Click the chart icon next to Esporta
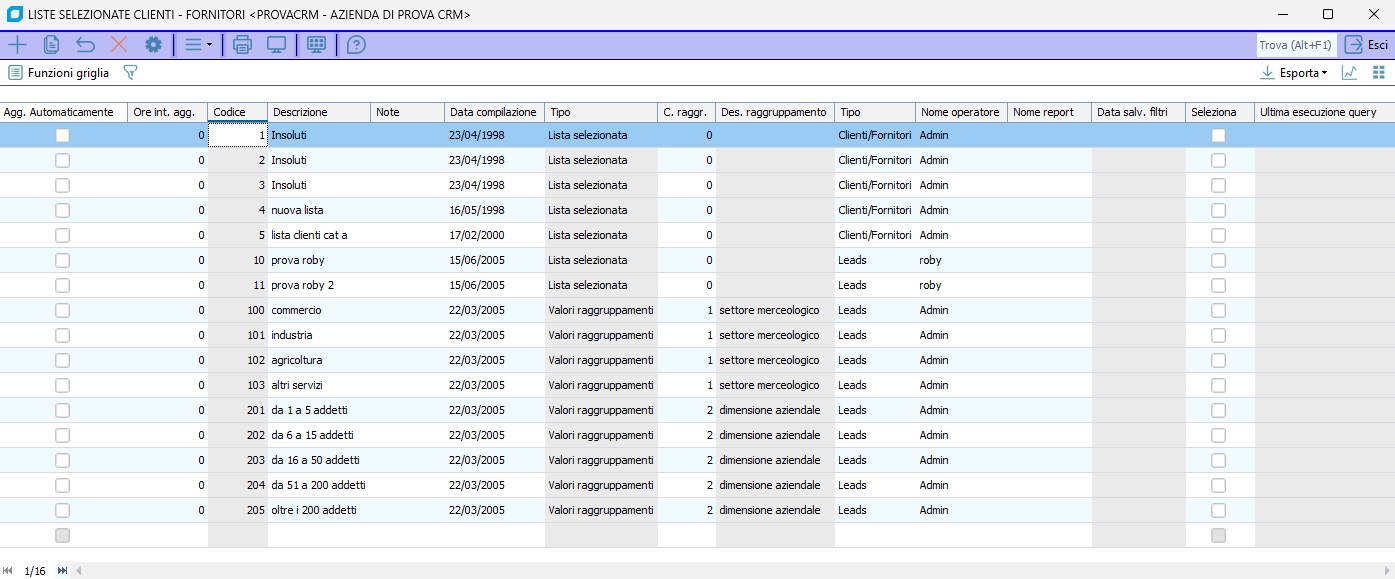The width and height of the screenshot is (1395, 579). [x=1349, y=73]
